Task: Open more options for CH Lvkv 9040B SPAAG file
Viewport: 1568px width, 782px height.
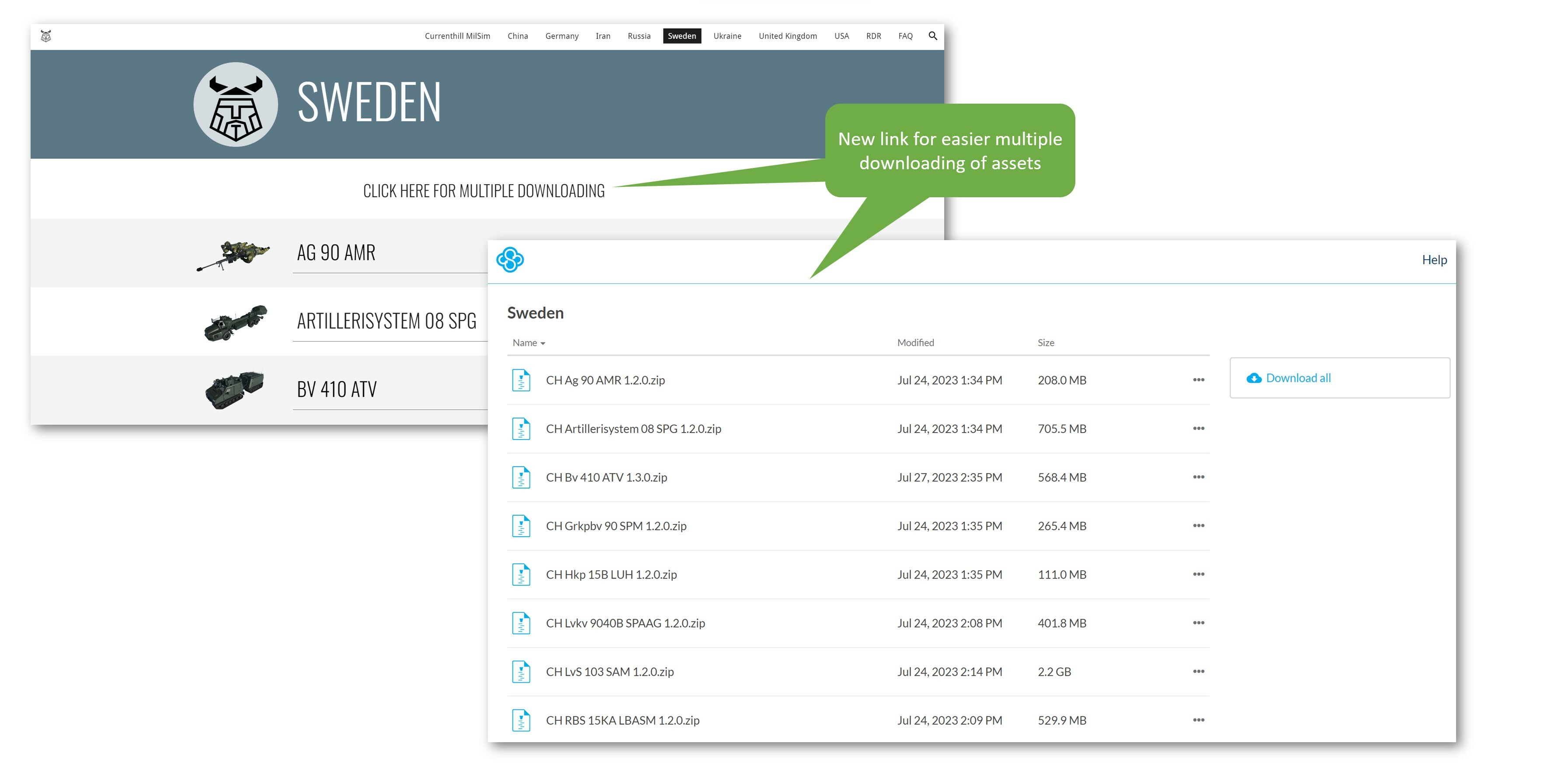Action: point(1199,623)
